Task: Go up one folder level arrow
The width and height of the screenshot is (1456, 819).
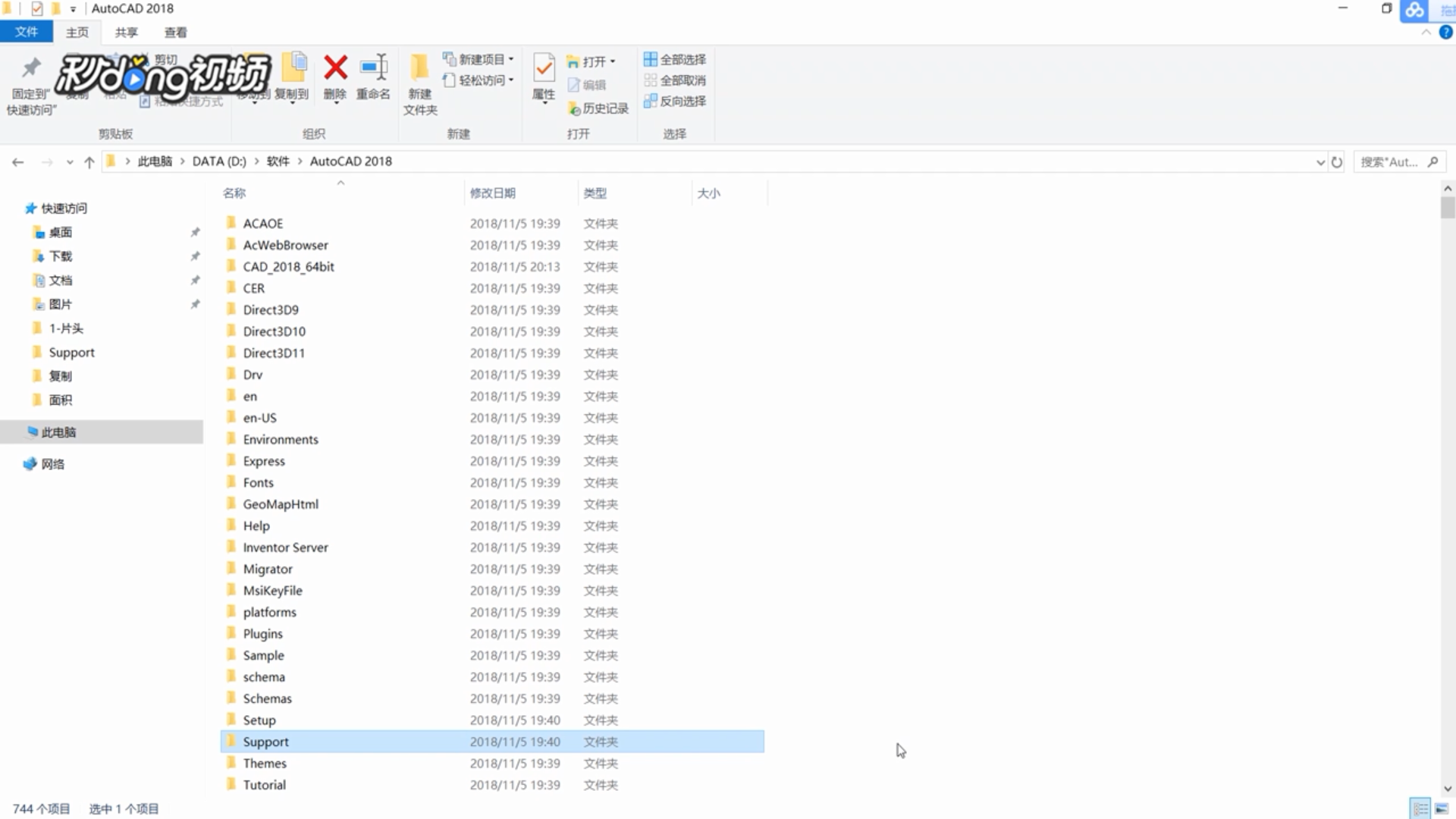Action: (x=89, y=162)
